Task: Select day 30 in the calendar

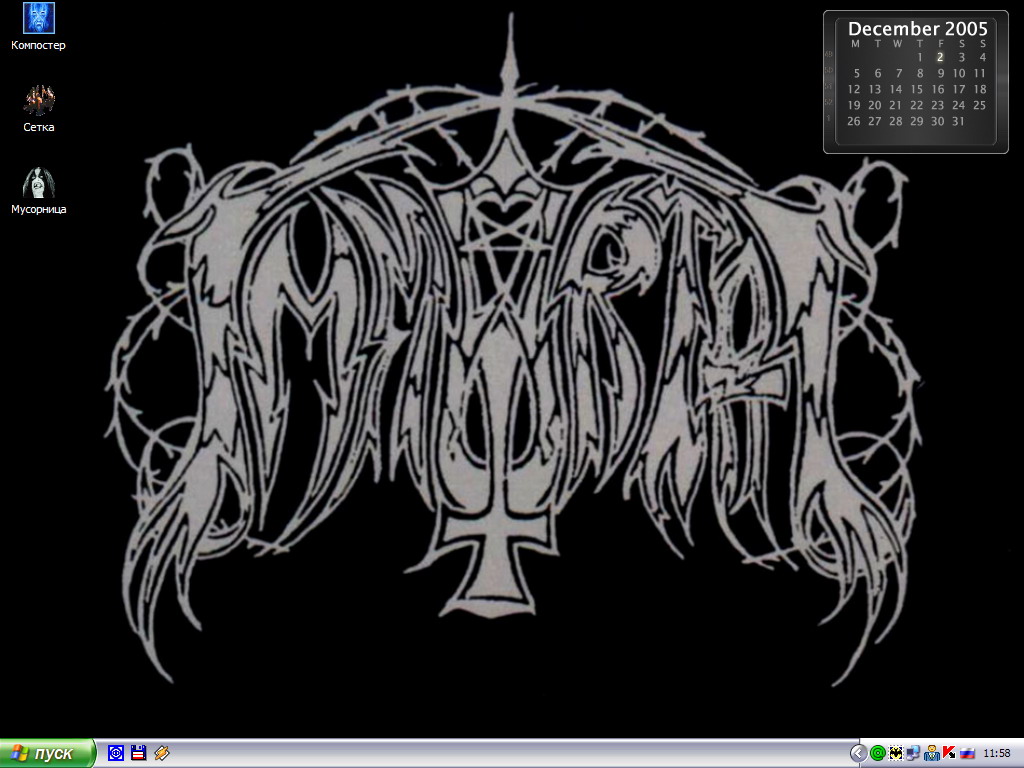Action: pyautogui.click(x=938, y=121)
